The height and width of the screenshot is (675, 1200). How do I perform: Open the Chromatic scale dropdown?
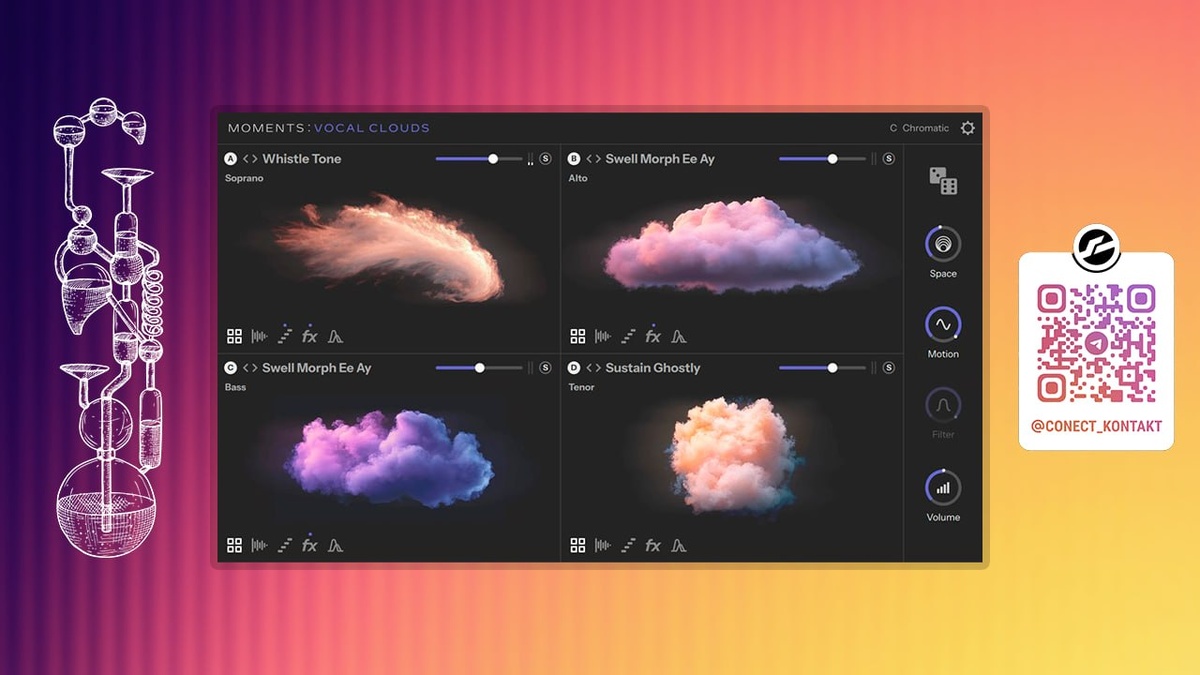pos(925,128)
